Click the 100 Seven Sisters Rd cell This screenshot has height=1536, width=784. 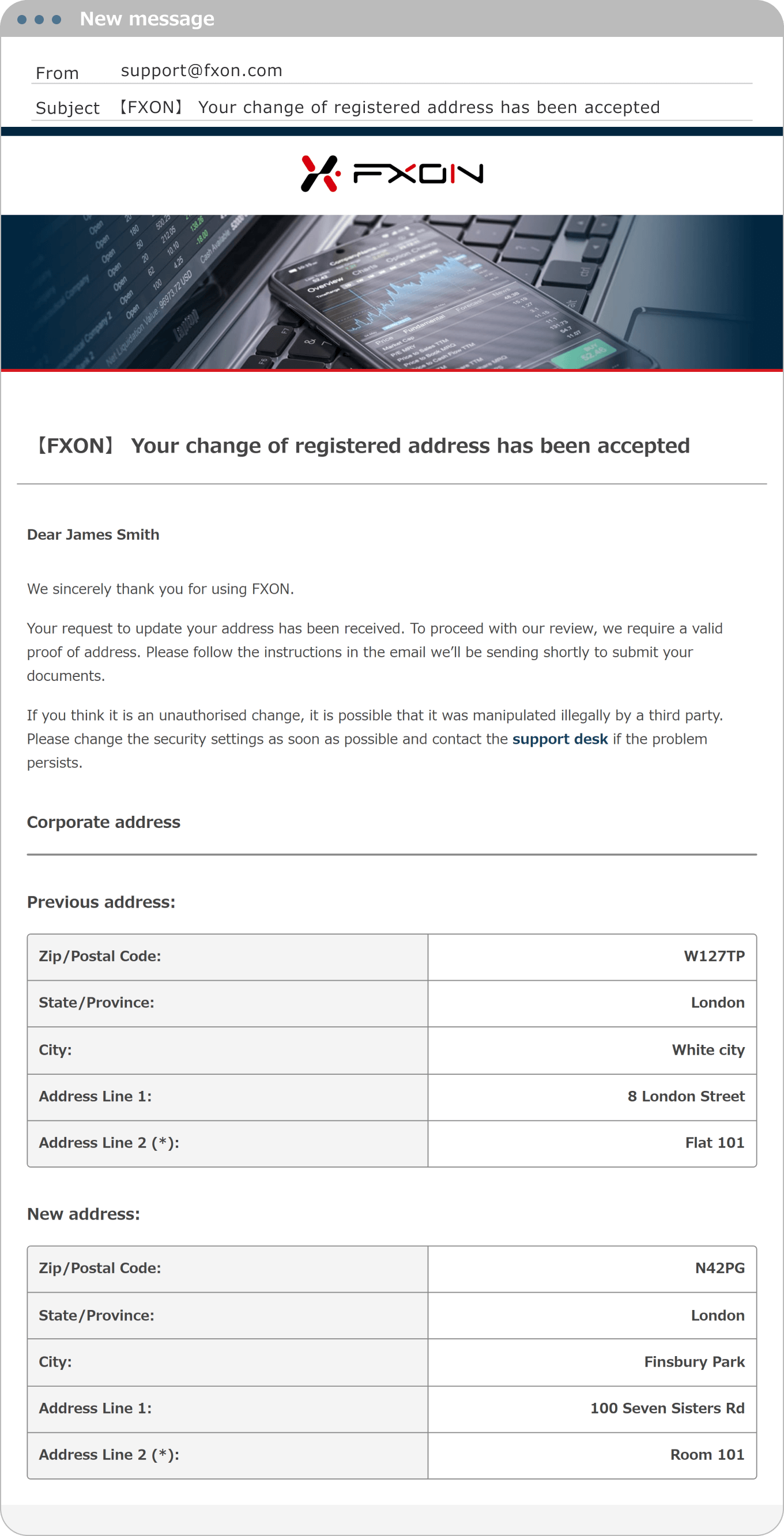[666, 1408]
